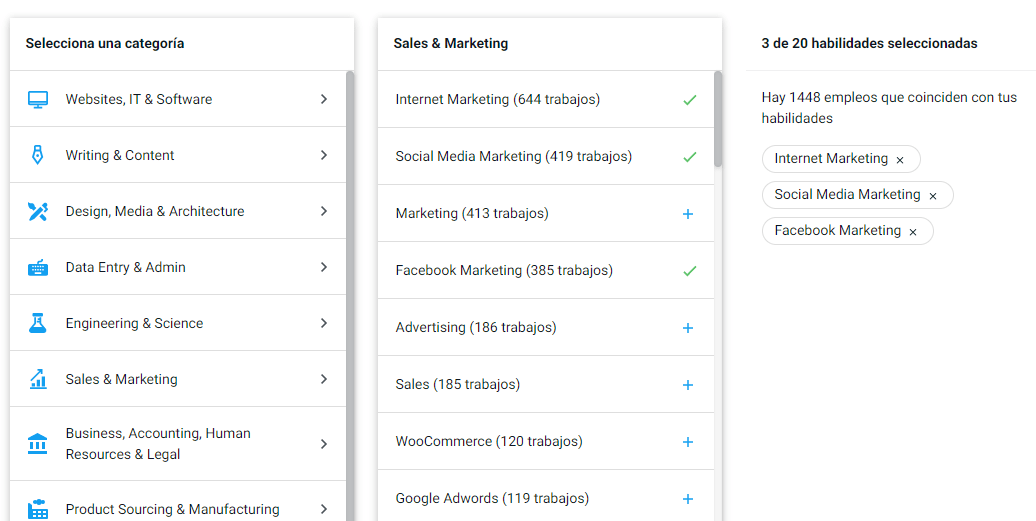Click the category list scrollbar

click(x=350, y=296)
